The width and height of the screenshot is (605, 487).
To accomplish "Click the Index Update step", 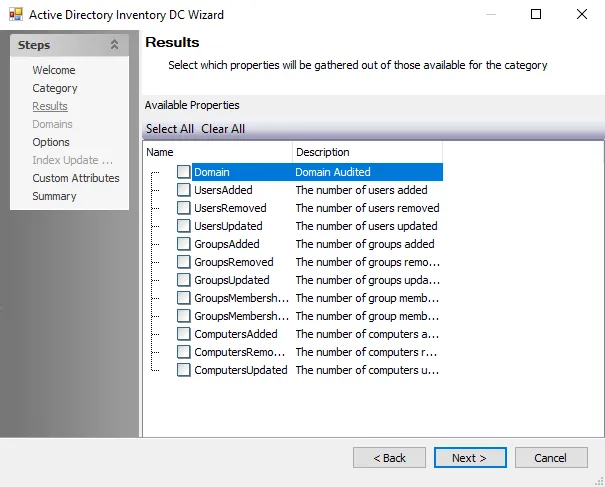I will coord(73,160).
